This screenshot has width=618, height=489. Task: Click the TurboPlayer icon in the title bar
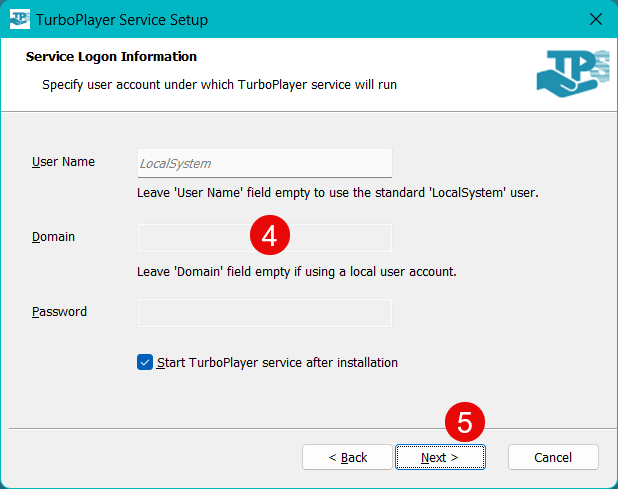pyautogui.click(x=20, y=19)
